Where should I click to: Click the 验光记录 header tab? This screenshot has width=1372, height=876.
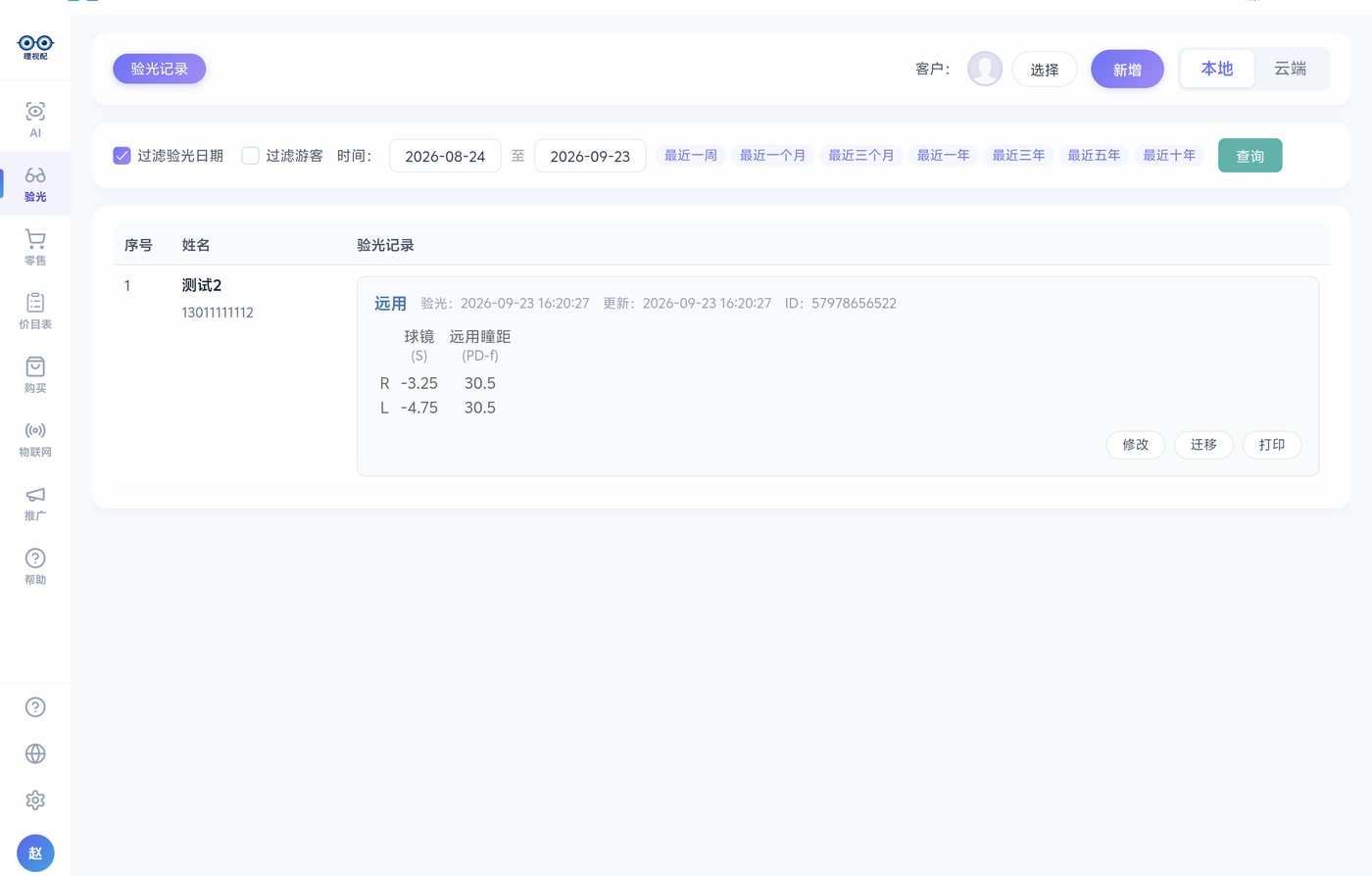coord(159,69)
